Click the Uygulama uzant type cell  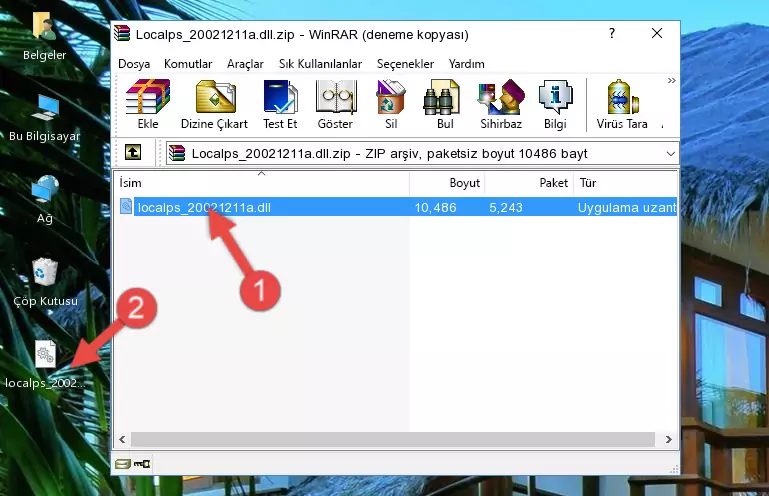point(627,208)
